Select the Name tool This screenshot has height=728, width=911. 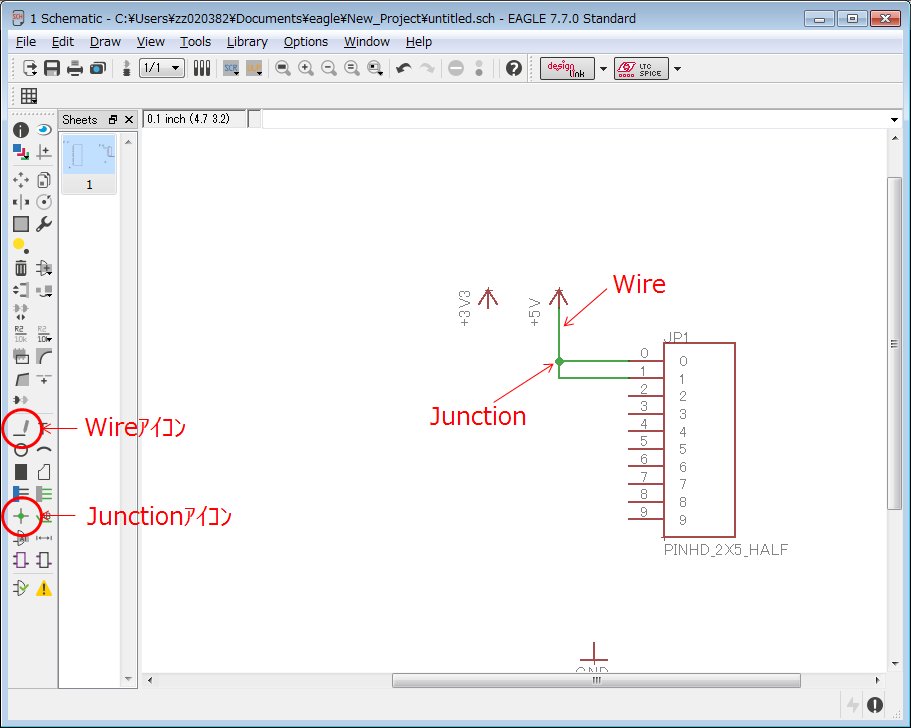click(21, 334)
